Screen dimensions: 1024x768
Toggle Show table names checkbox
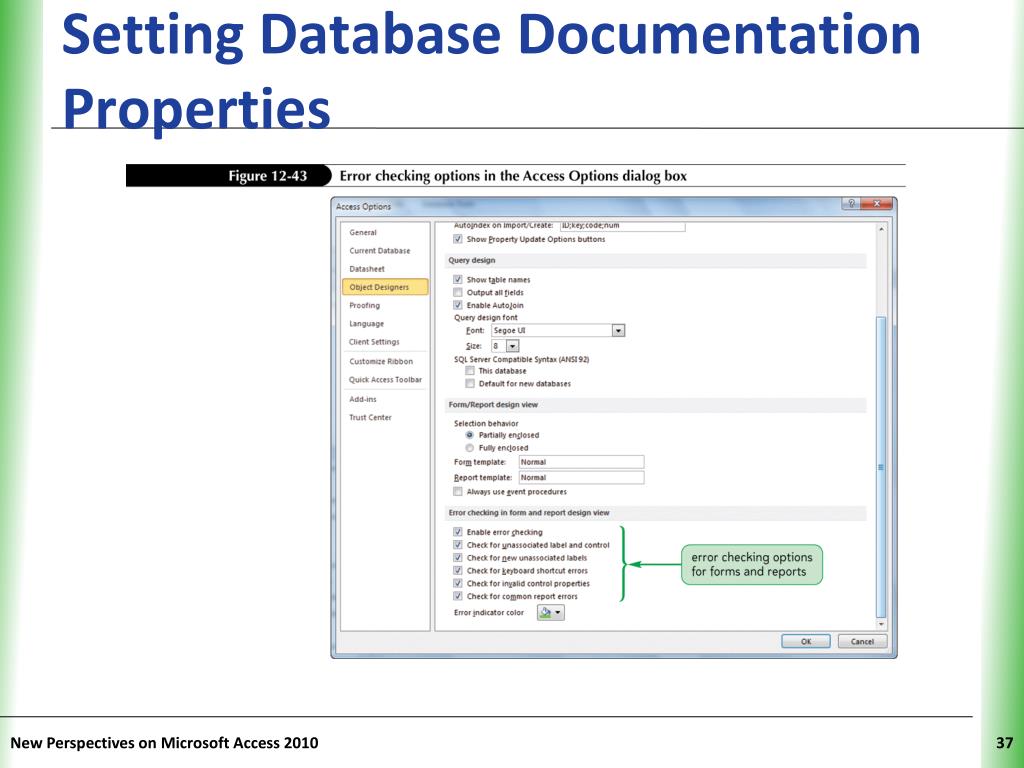(x=458, y=280)
